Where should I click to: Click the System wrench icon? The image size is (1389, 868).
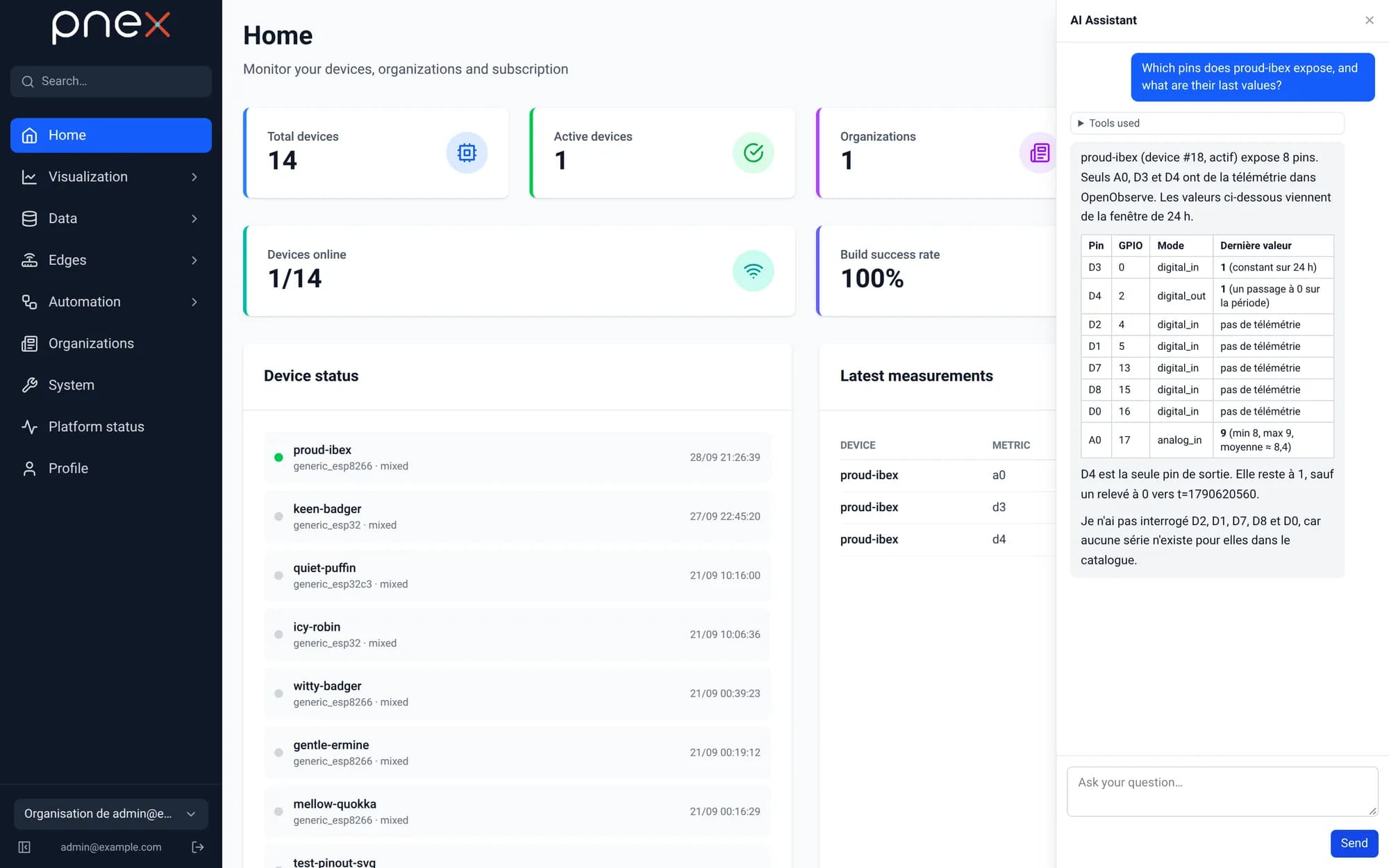[29, 385]
